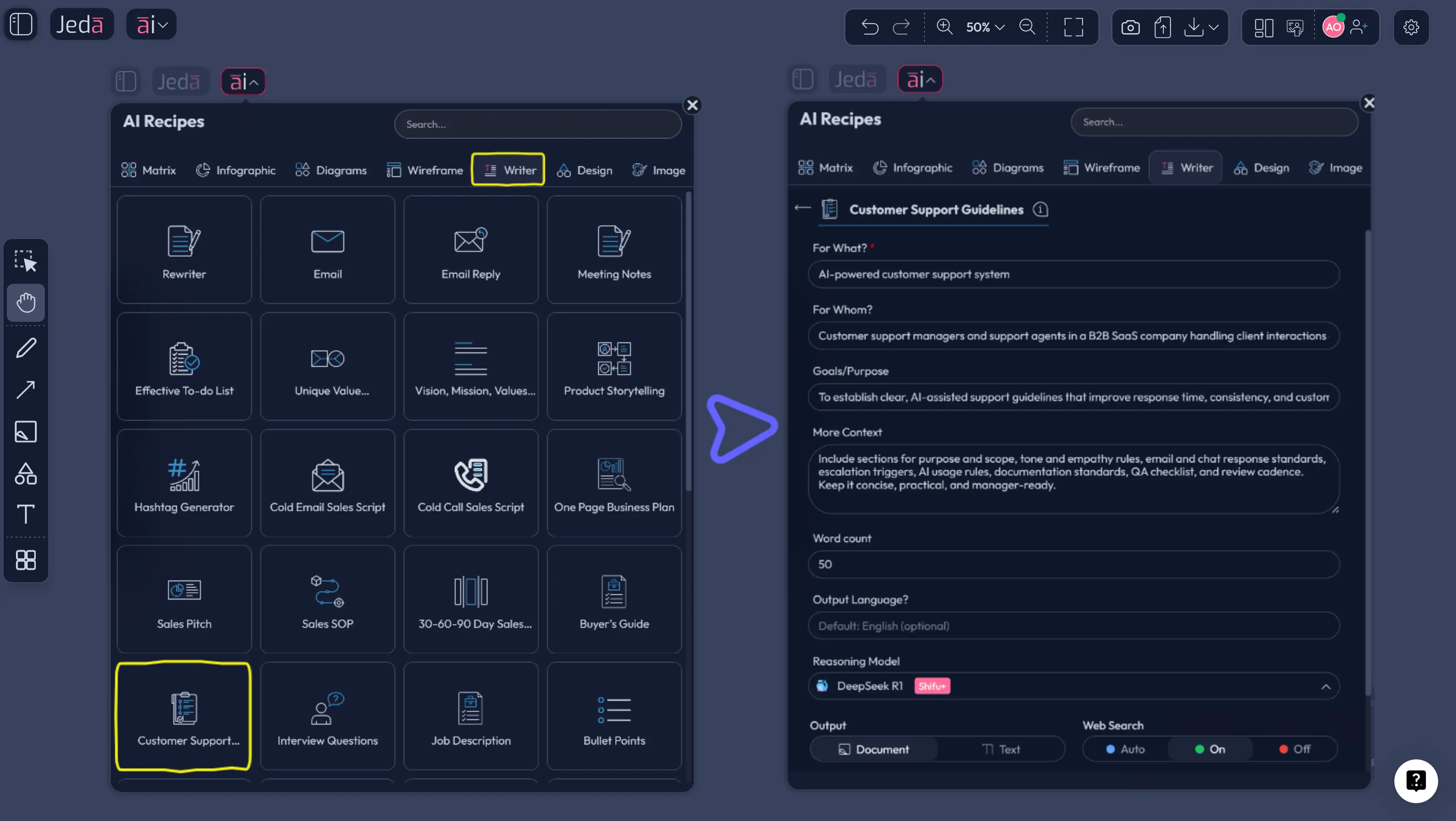The height and width of the screenshot is (821, 1456).
Task: Click the More Context text area
Action: (1074, 479)
